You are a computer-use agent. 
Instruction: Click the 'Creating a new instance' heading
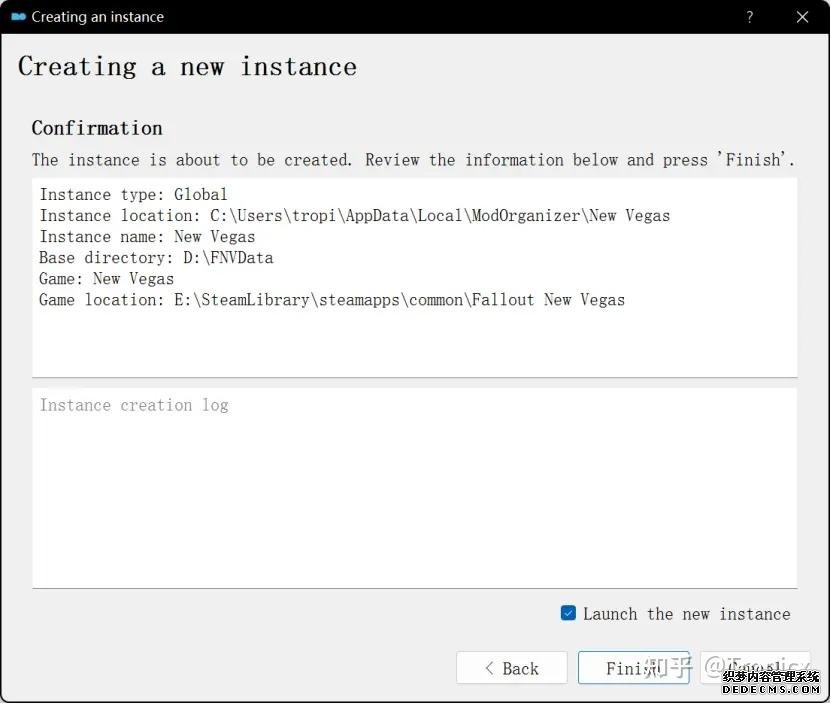tap(187, 67)
